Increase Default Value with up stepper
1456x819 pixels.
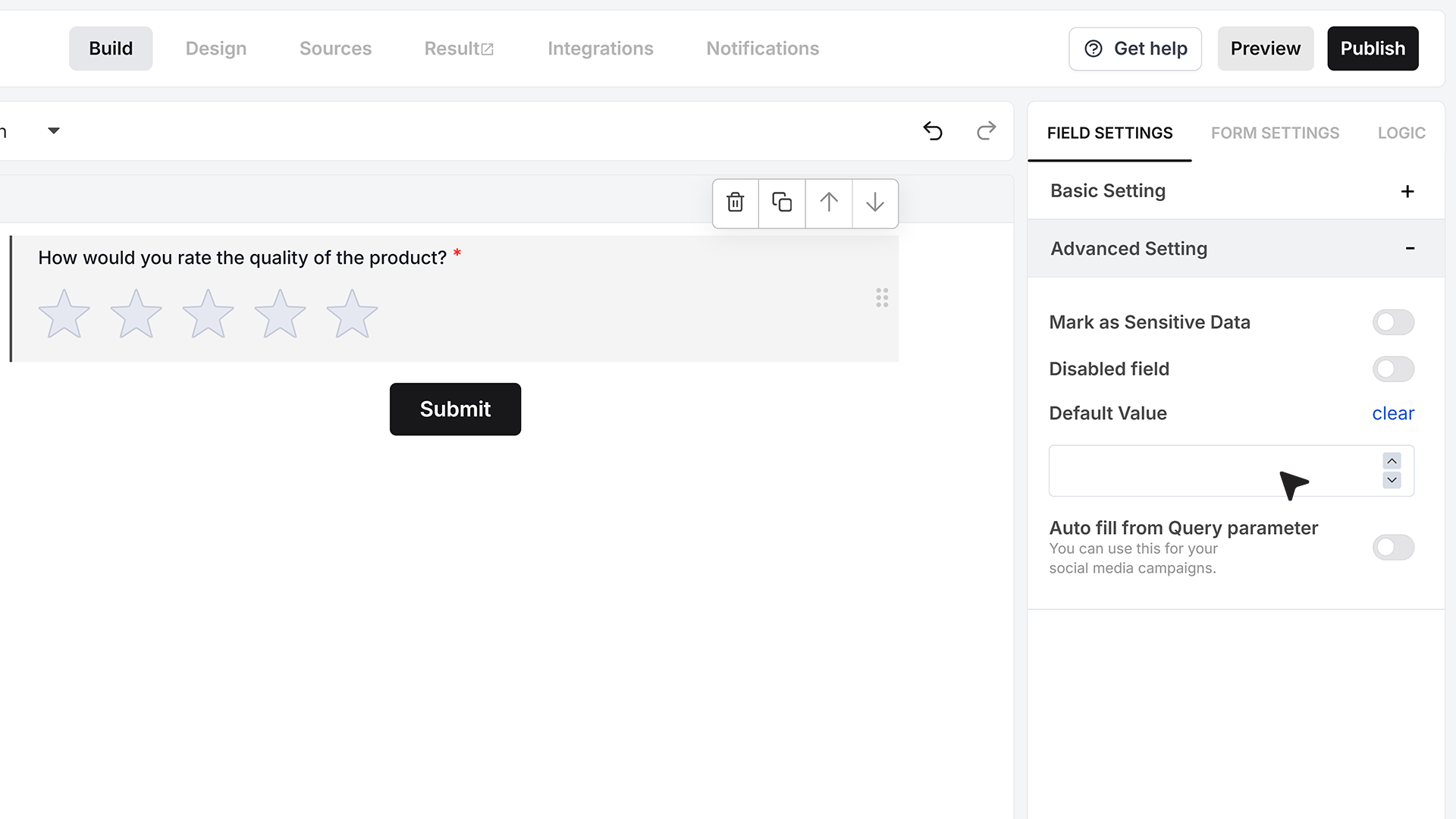coord(1392,461)
